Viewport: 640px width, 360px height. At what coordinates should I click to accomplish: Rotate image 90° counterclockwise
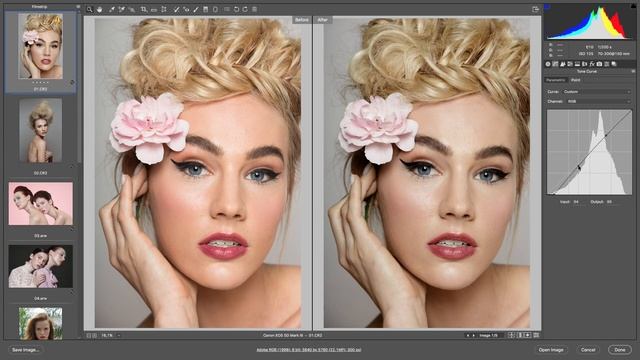coord(236,9)
